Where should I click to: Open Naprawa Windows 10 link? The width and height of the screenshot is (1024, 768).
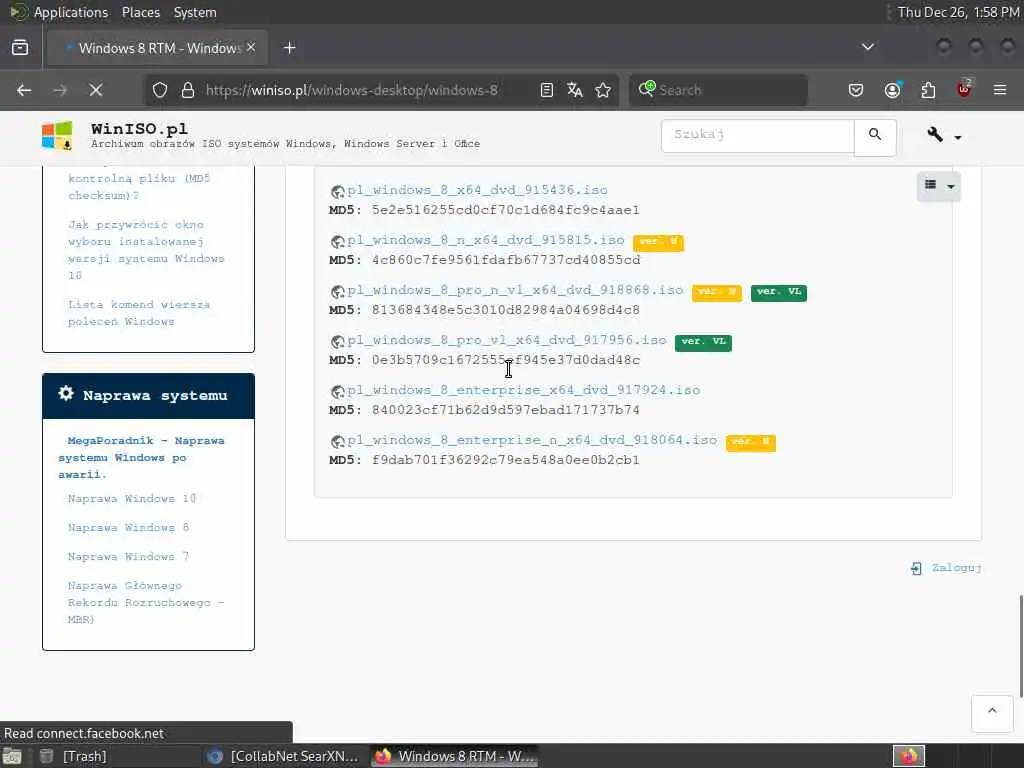click(x=132, y=499)
